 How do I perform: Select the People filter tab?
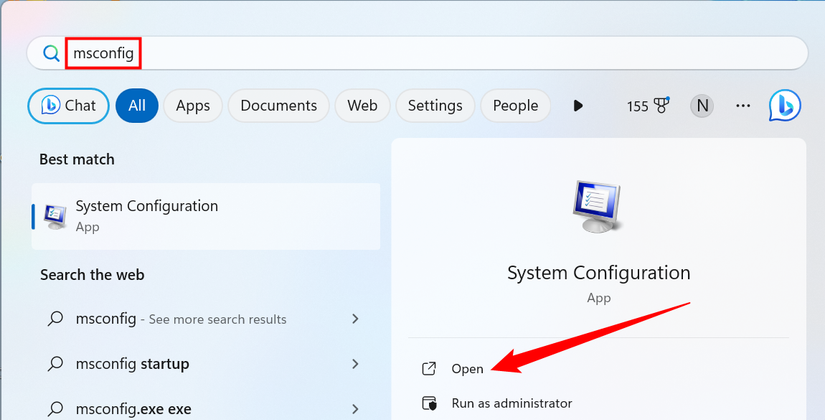[515, 105]
